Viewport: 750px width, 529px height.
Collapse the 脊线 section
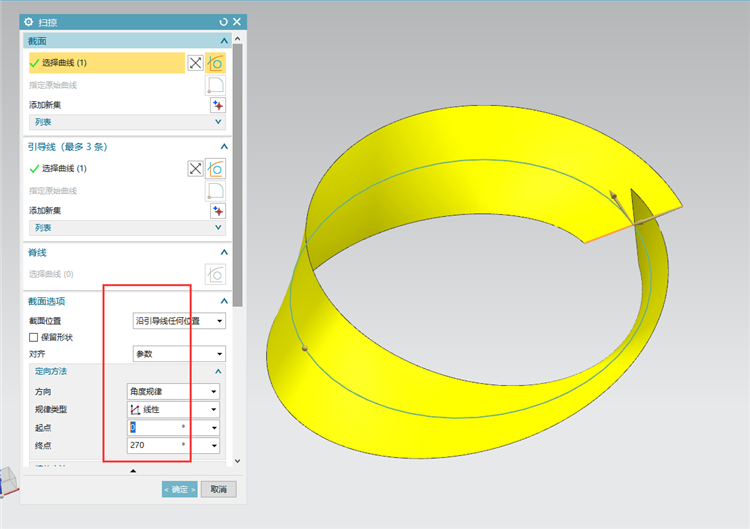click(224, 253)
